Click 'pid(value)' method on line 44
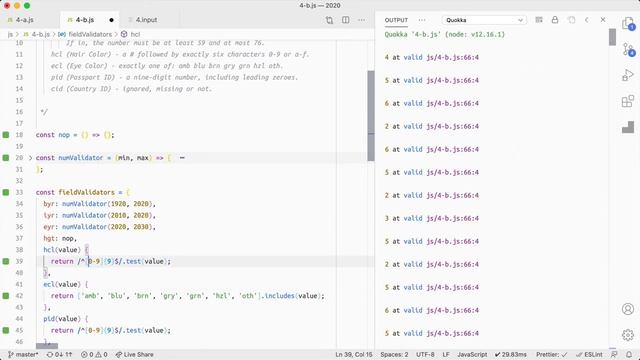This screenshot has width=640, height=360. coord(62,319)
